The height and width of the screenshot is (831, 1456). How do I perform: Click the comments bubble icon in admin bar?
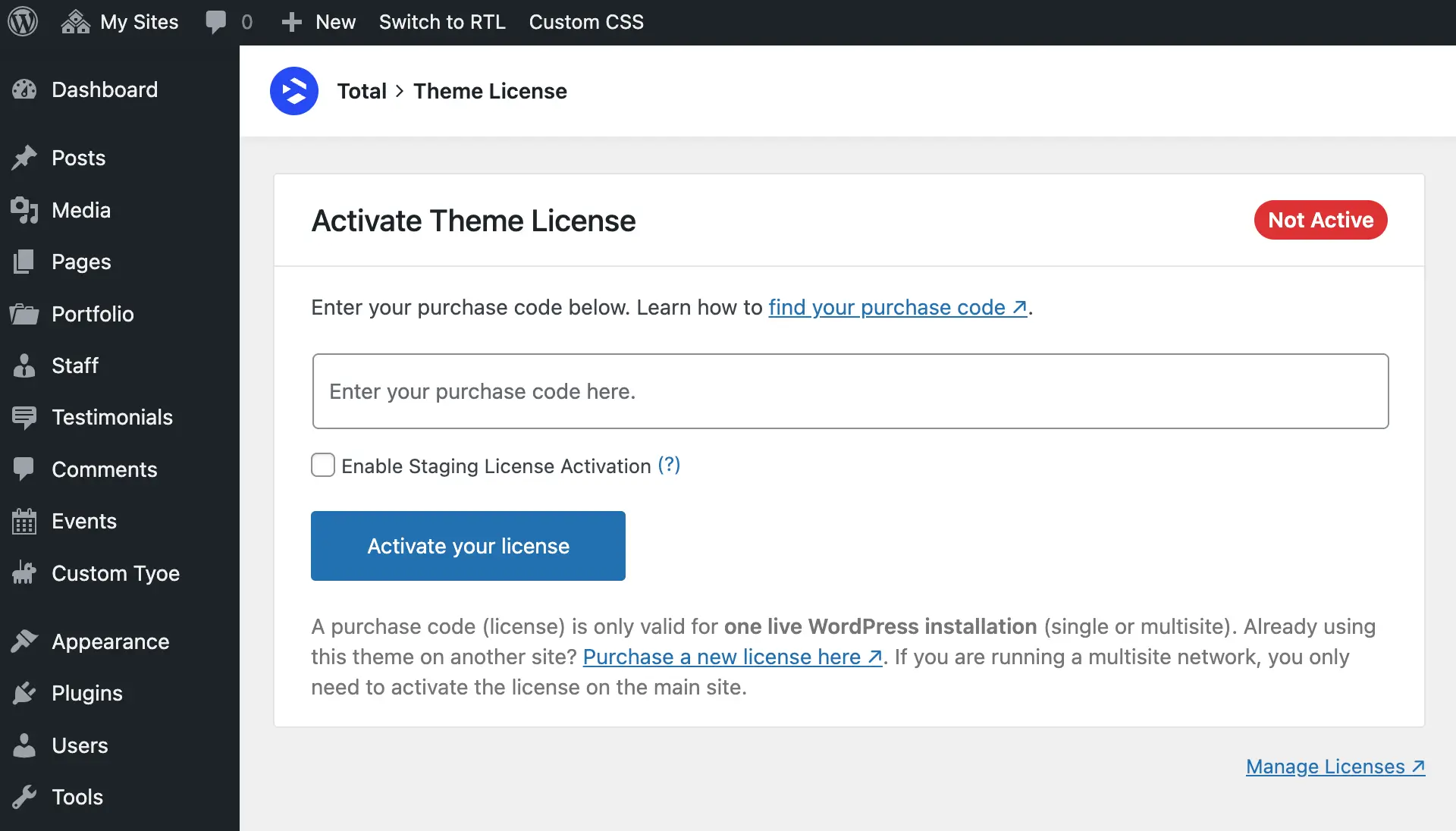(x=216, y=22)
